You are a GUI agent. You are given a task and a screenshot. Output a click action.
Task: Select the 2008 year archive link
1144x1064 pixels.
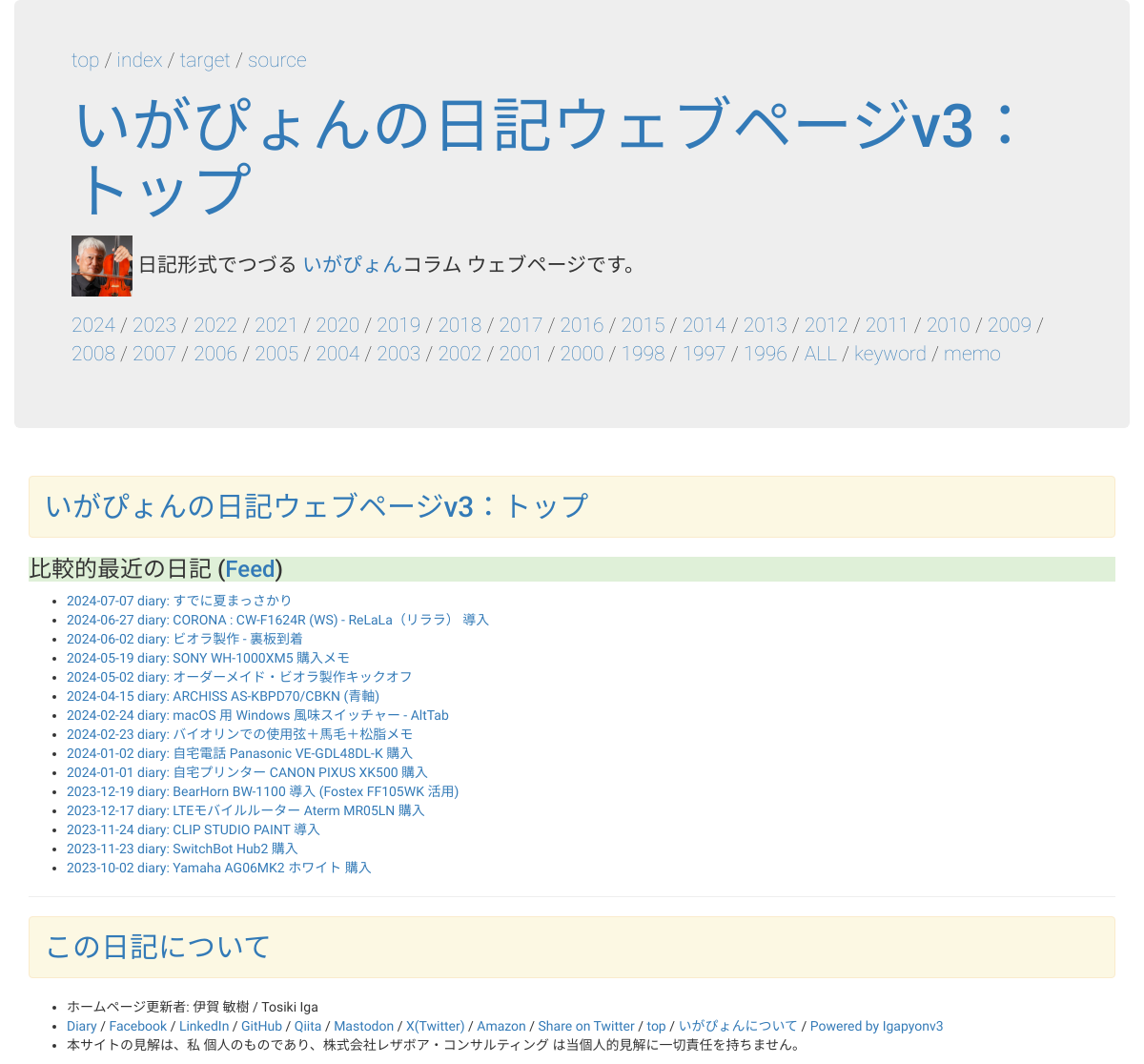coord(93,354)
